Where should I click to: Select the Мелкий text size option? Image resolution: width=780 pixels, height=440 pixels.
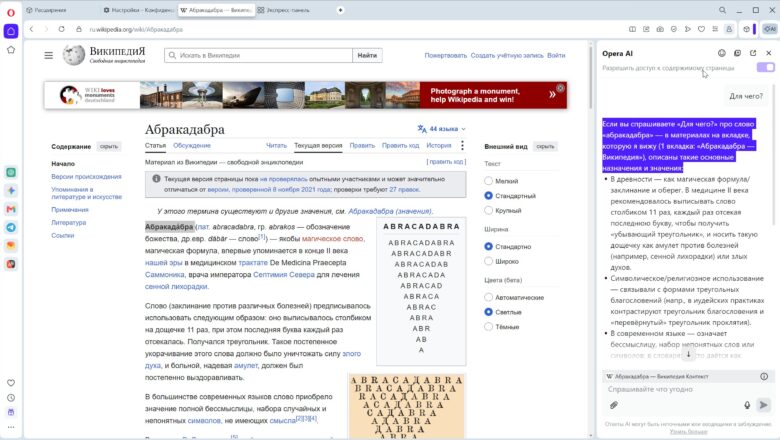488,181
